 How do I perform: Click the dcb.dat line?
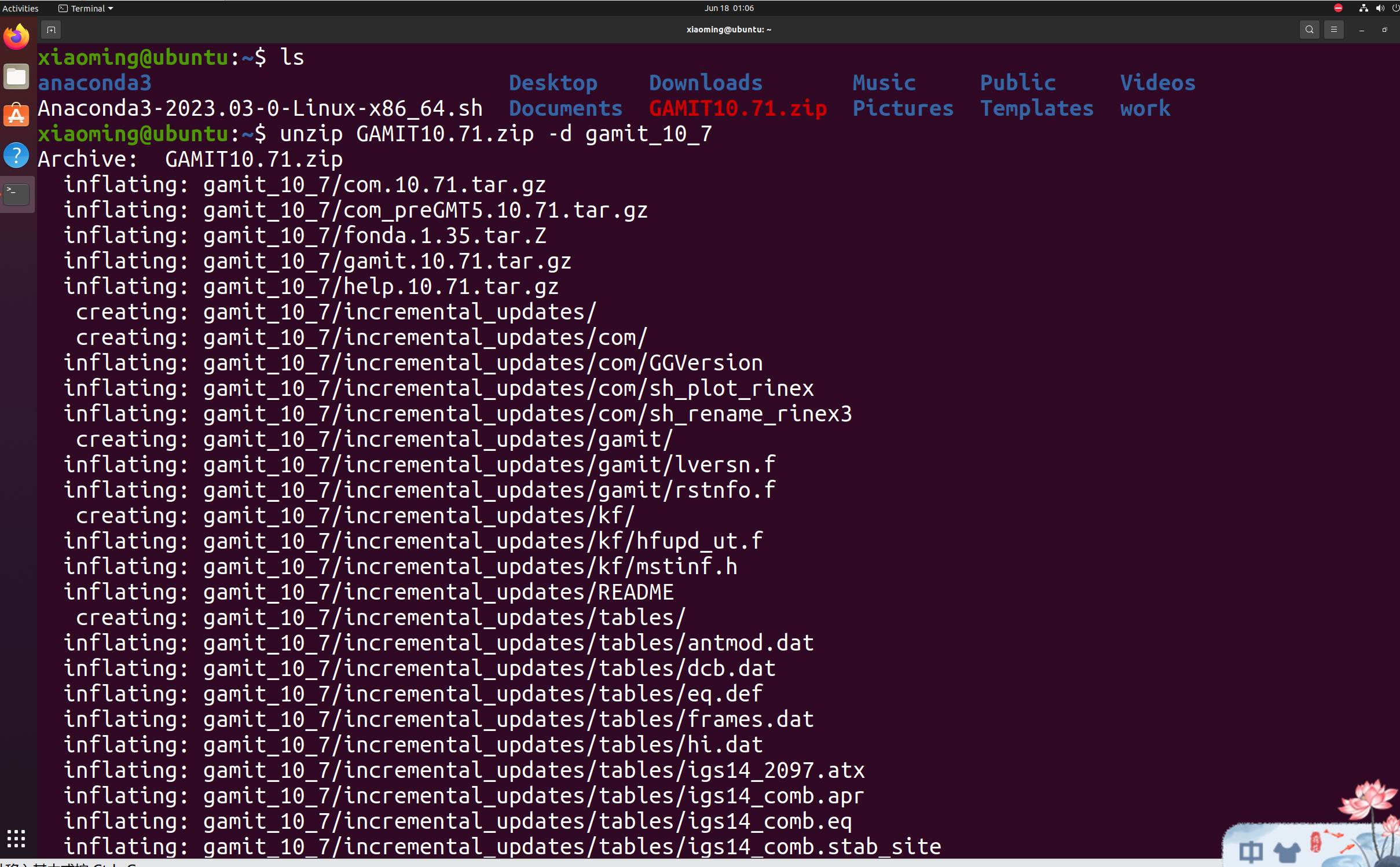point(420,668)
